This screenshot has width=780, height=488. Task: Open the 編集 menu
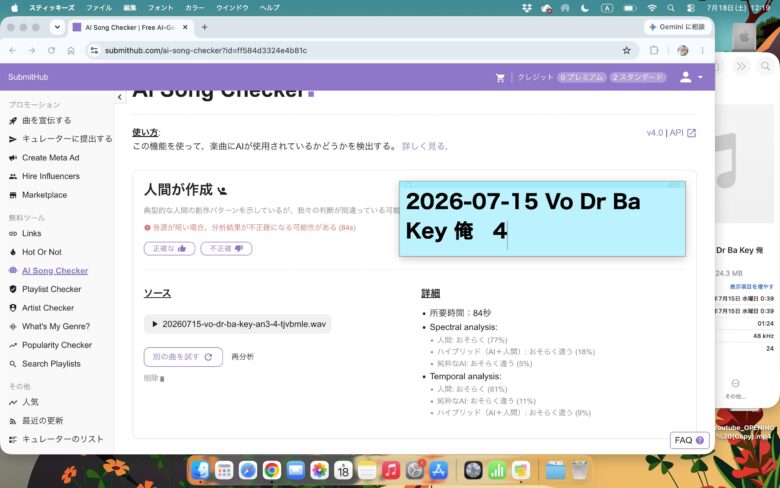tap(130, 8)
